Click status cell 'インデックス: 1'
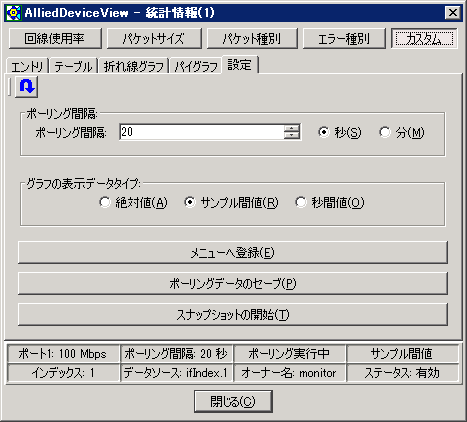The image size is (467, 422). point(63,373)
